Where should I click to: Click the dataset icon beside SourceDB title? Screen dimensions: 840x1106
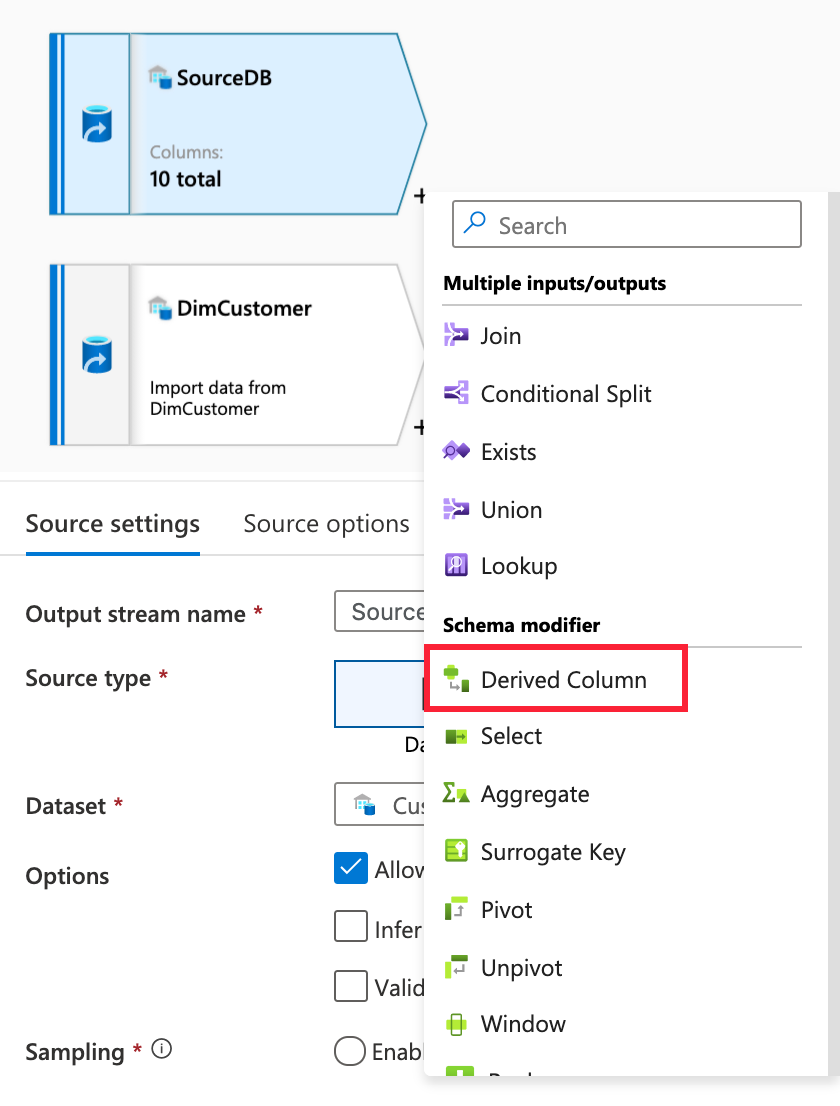tap(160, 78)
